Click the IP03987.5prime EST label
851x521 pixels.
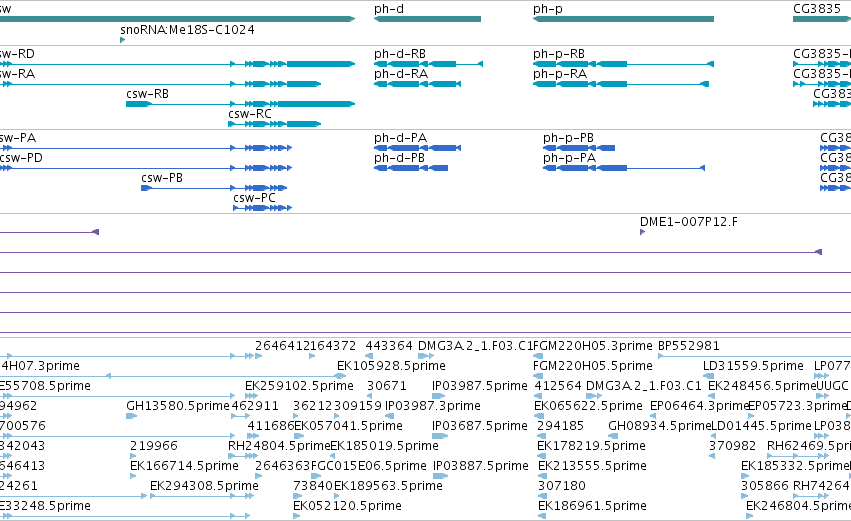(x=480, y=386)
